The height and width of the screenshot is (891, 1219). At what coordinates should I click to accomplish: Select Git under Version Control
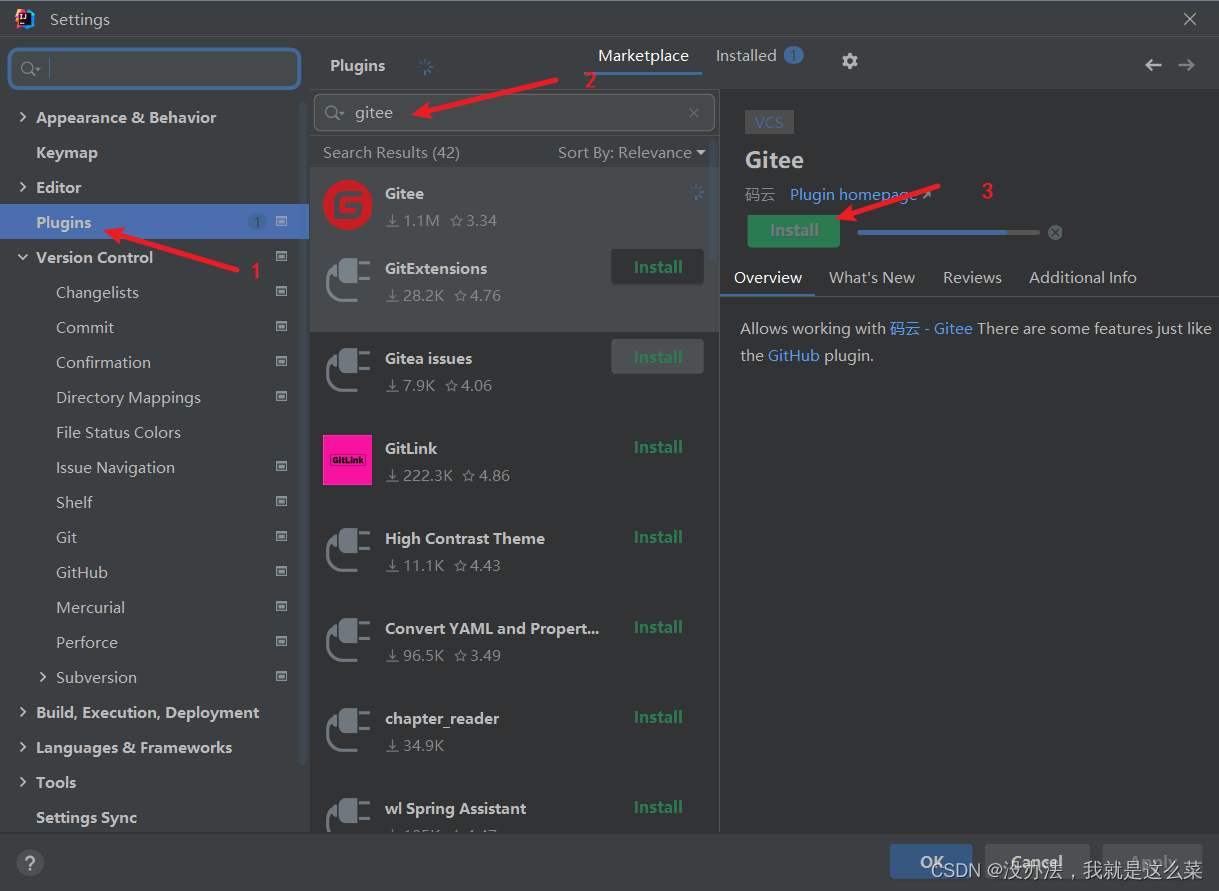click(x=66, y=537)
